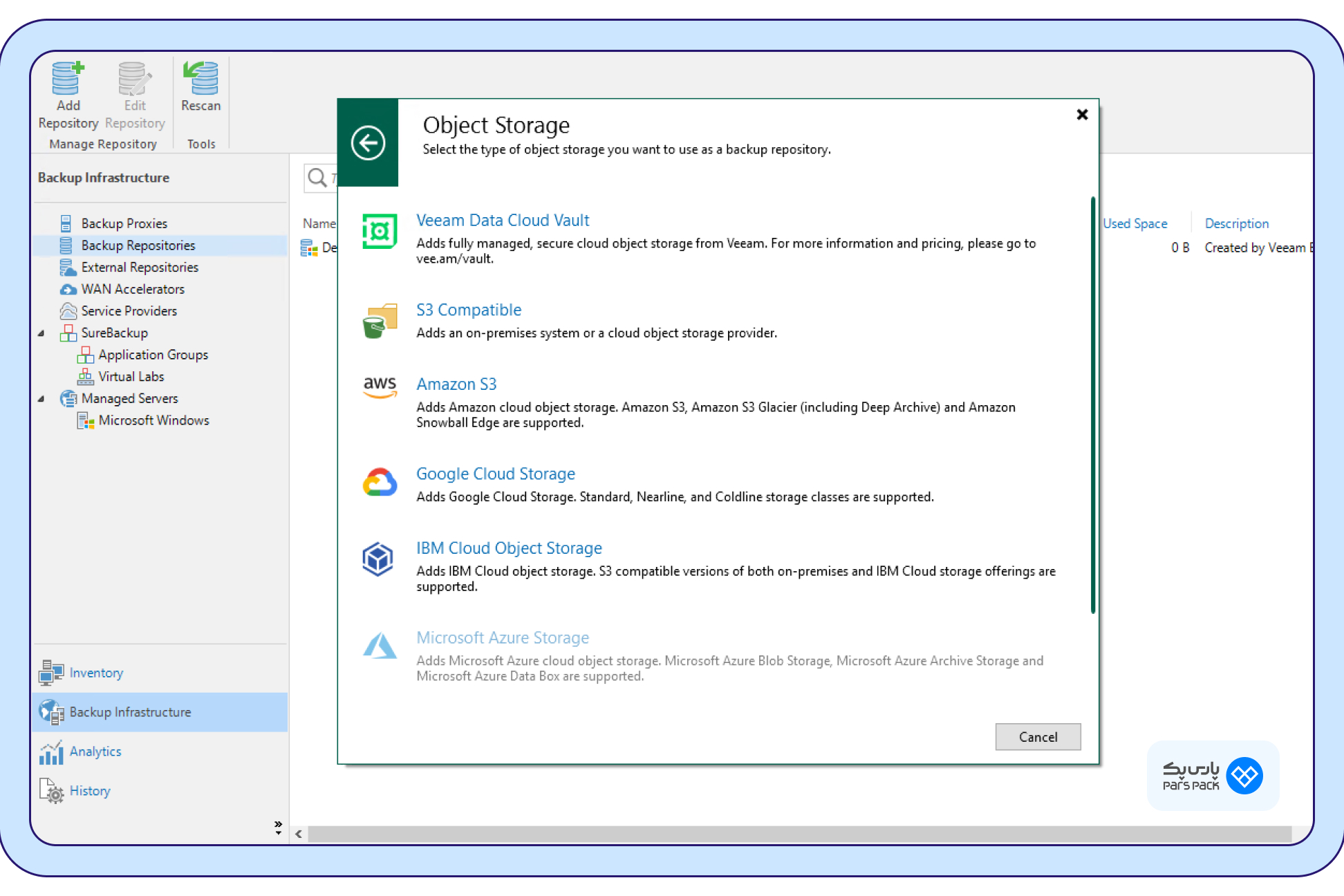The width and height of the screenshot is (1344, 896).
Task: Click the 'Created by Veeam' description cell
Action: click(1258, 248)
